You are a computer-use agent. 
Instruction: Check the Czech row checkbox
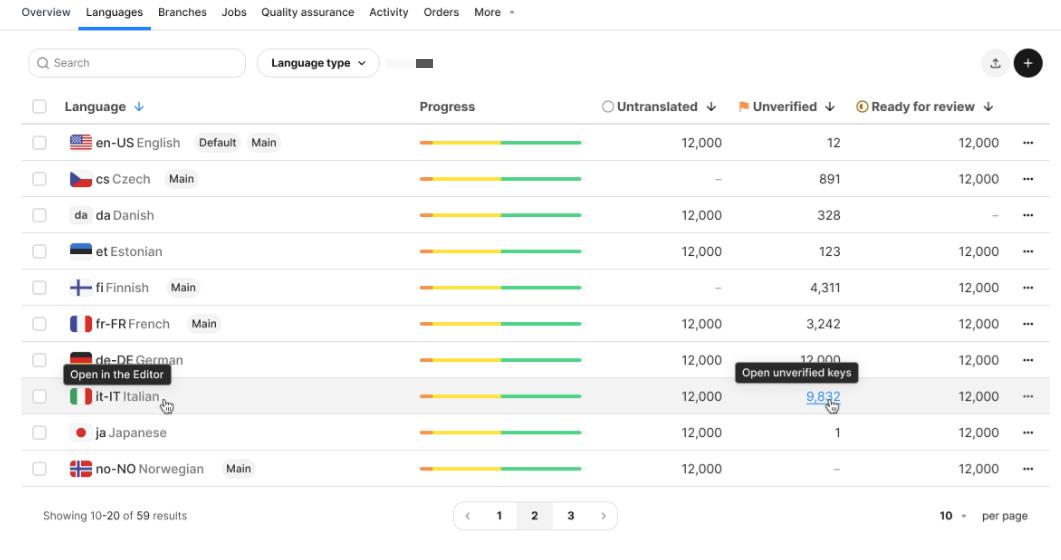pyautogui.click(x=39, y=179)
